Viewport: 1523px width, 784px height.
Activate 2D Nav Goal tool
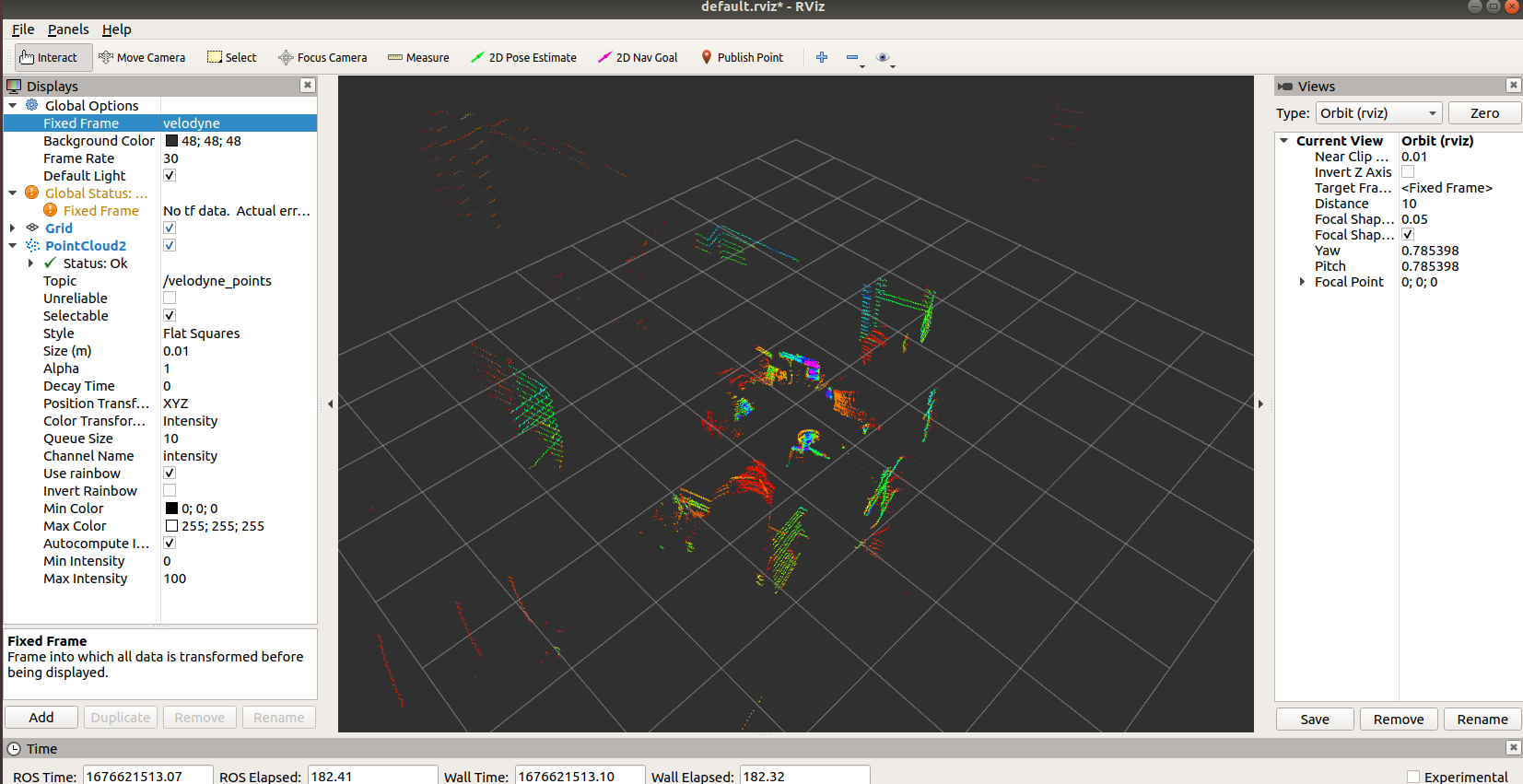(x=638, y=57)
